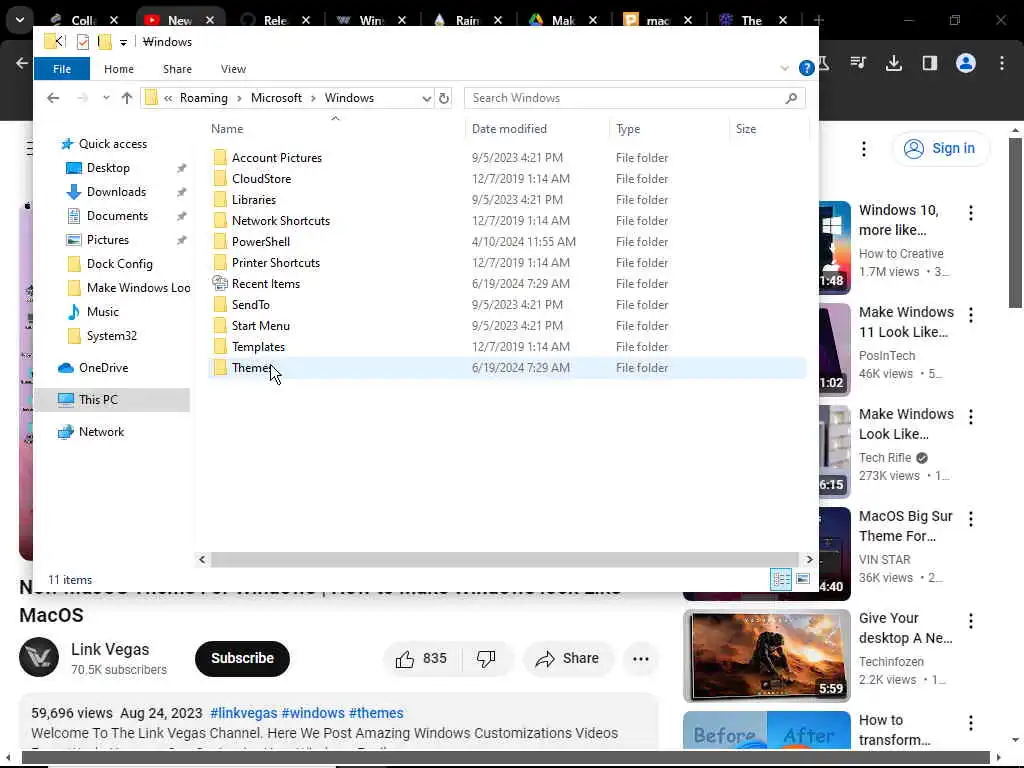
Task: Subscribe to the Link Vegas channel
Action: (242, 658)
